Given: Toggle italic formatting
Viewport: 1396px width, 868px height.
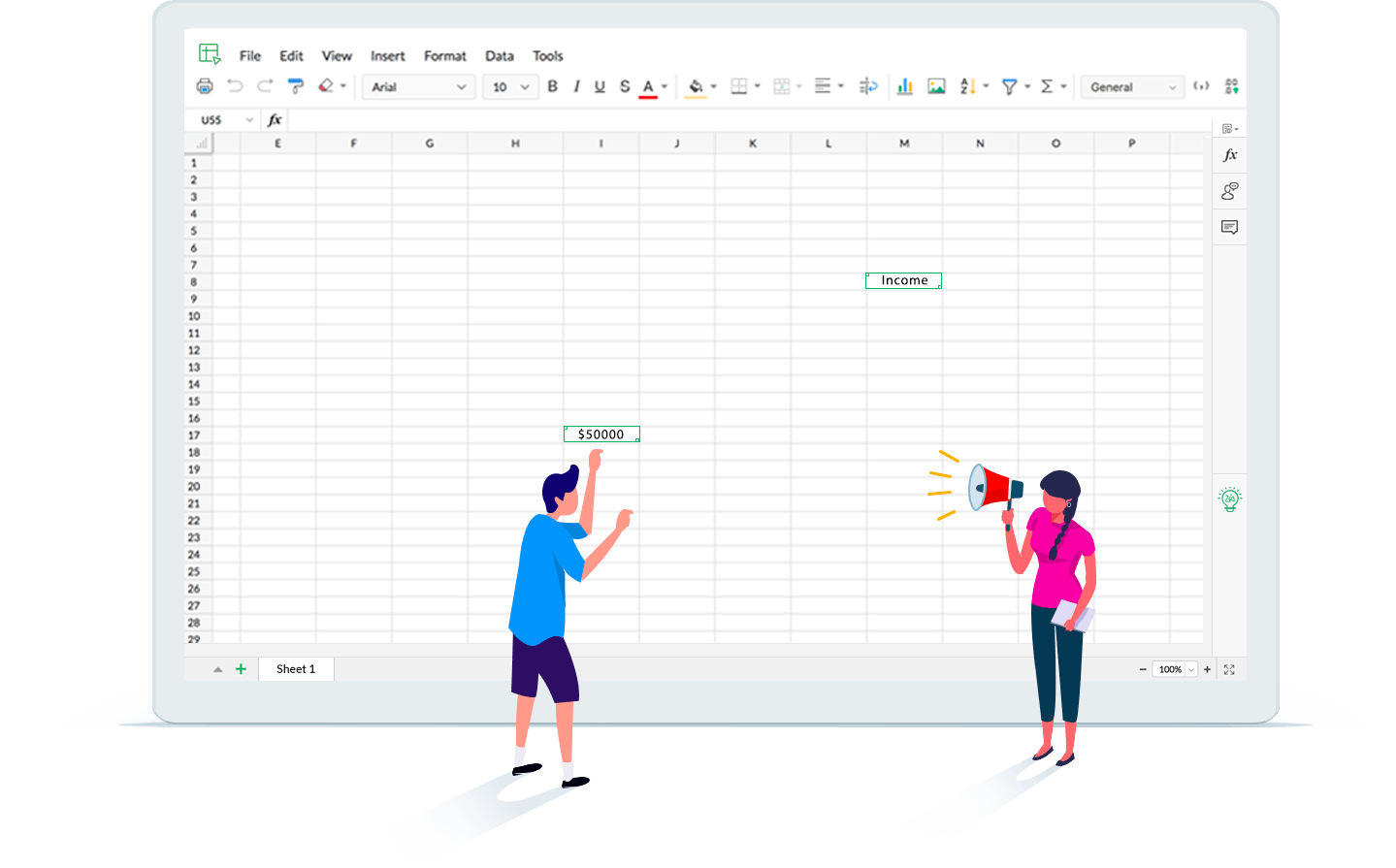Looking at the screenshot, I should (x=576, y=86).
